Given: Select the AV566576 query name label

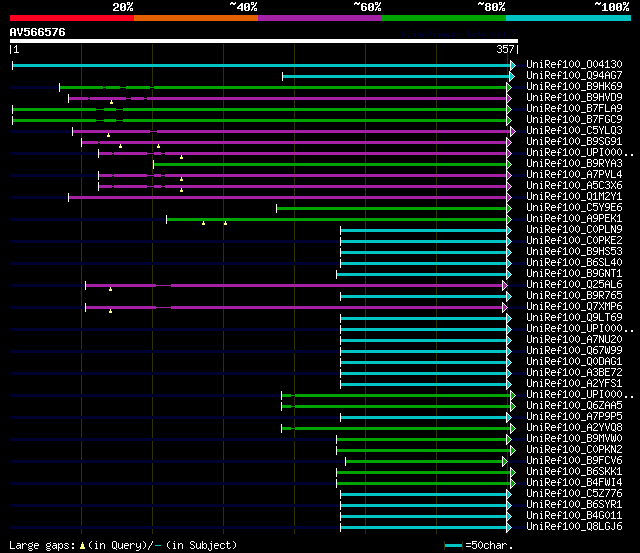Looking at the screenshot, I should (x=38, y=32).
